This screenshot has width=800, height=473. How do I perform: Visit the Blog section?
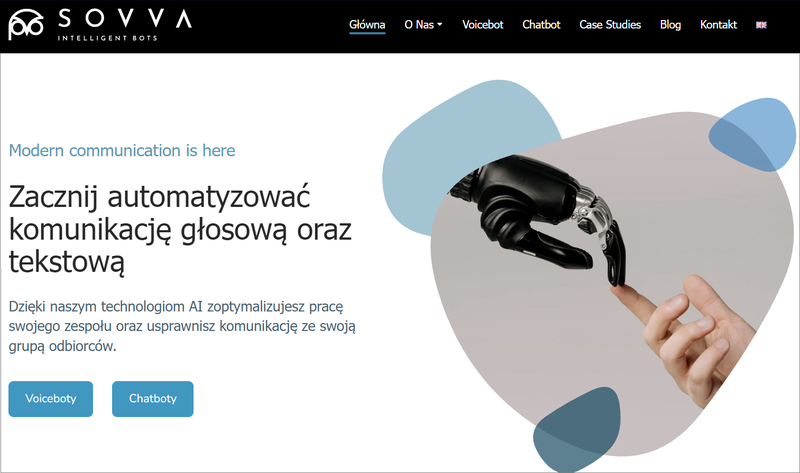click(670, 24)
